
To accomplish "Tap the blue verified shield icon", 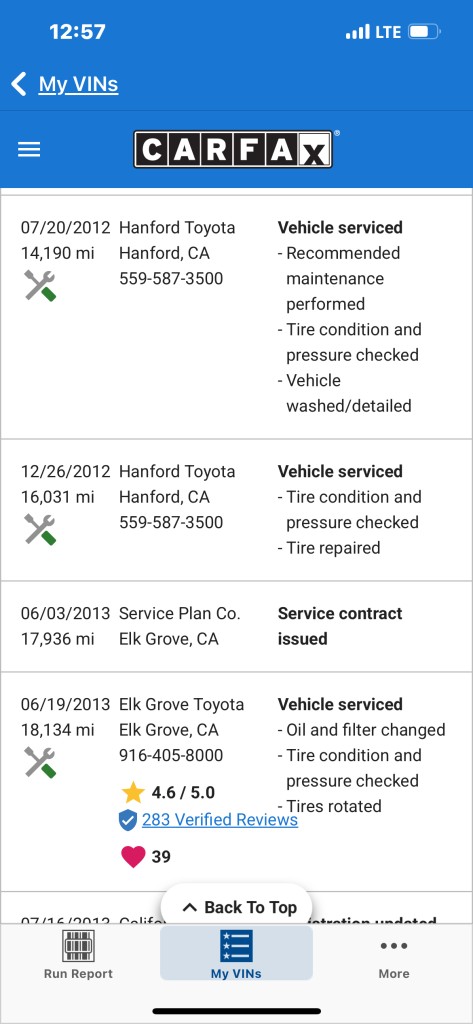I will pyautogui.click(x=128, y=820).
